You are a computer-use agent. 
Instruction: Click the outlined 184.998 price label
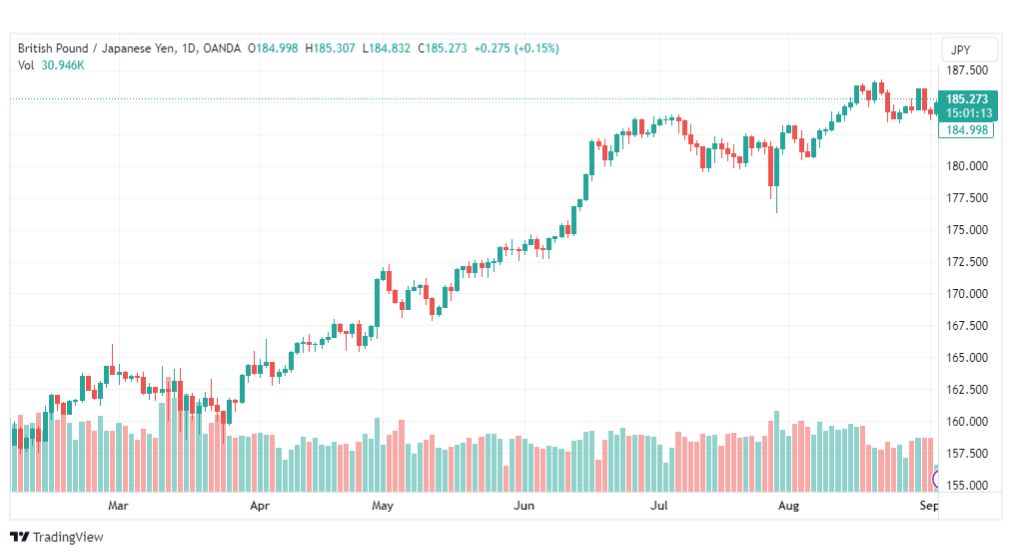(966, 130)
